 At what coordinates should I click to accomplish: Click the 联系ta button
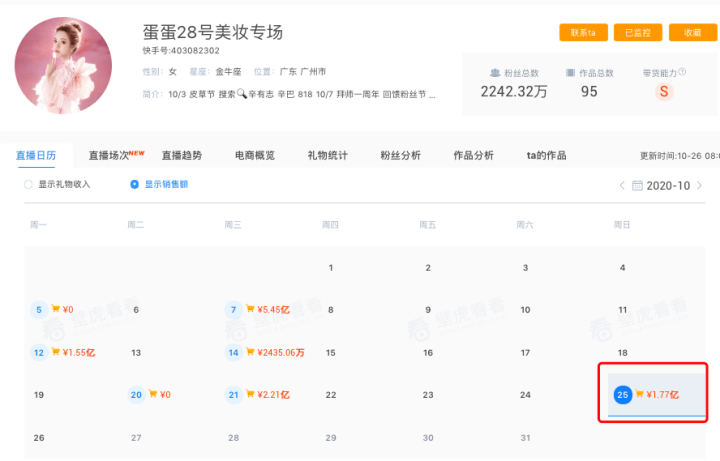583,33
